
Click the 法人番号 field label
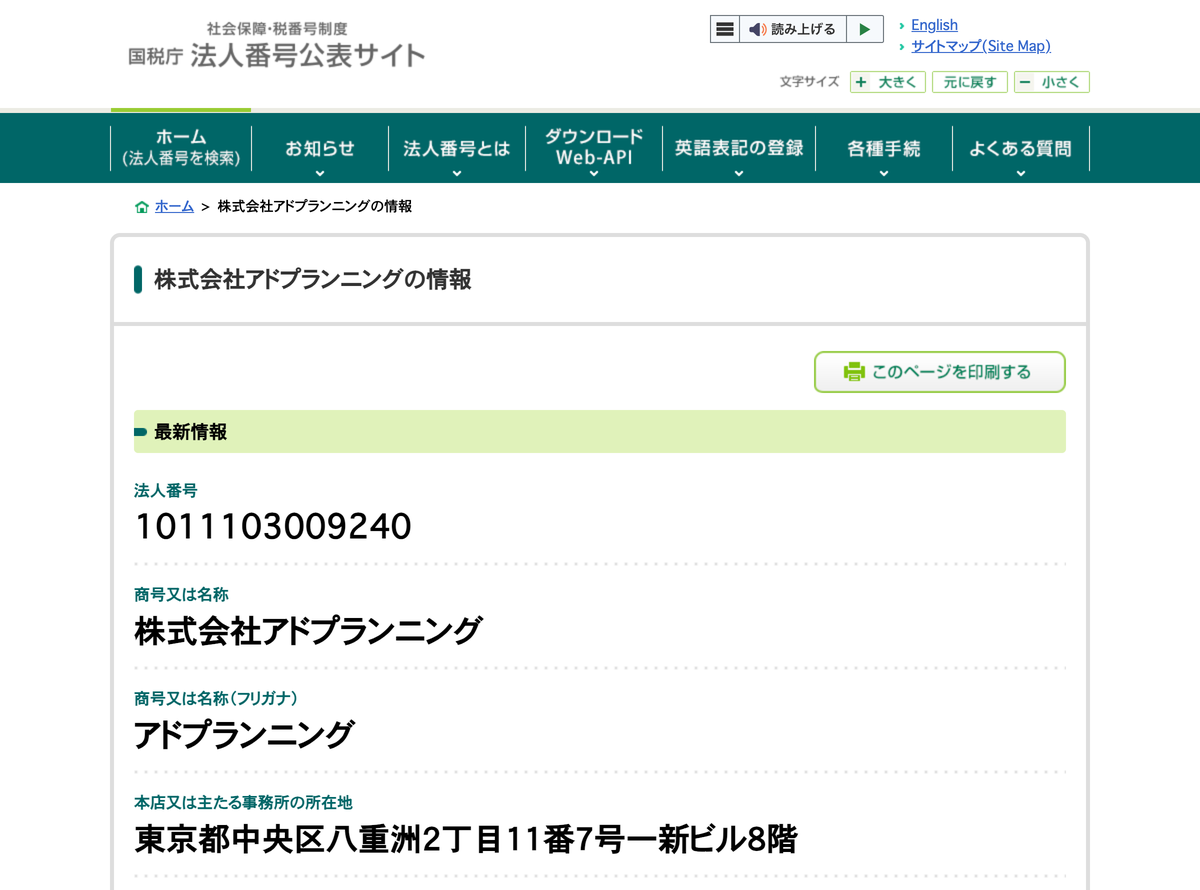tap(165, 491)
